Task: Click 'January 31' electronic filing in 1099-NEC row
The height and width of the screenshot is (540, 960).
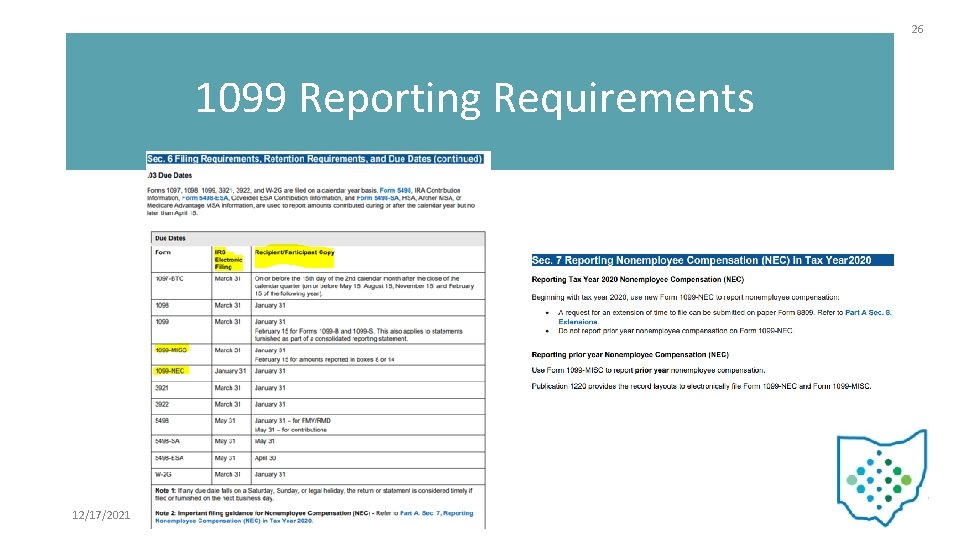Action: point(230,371)
